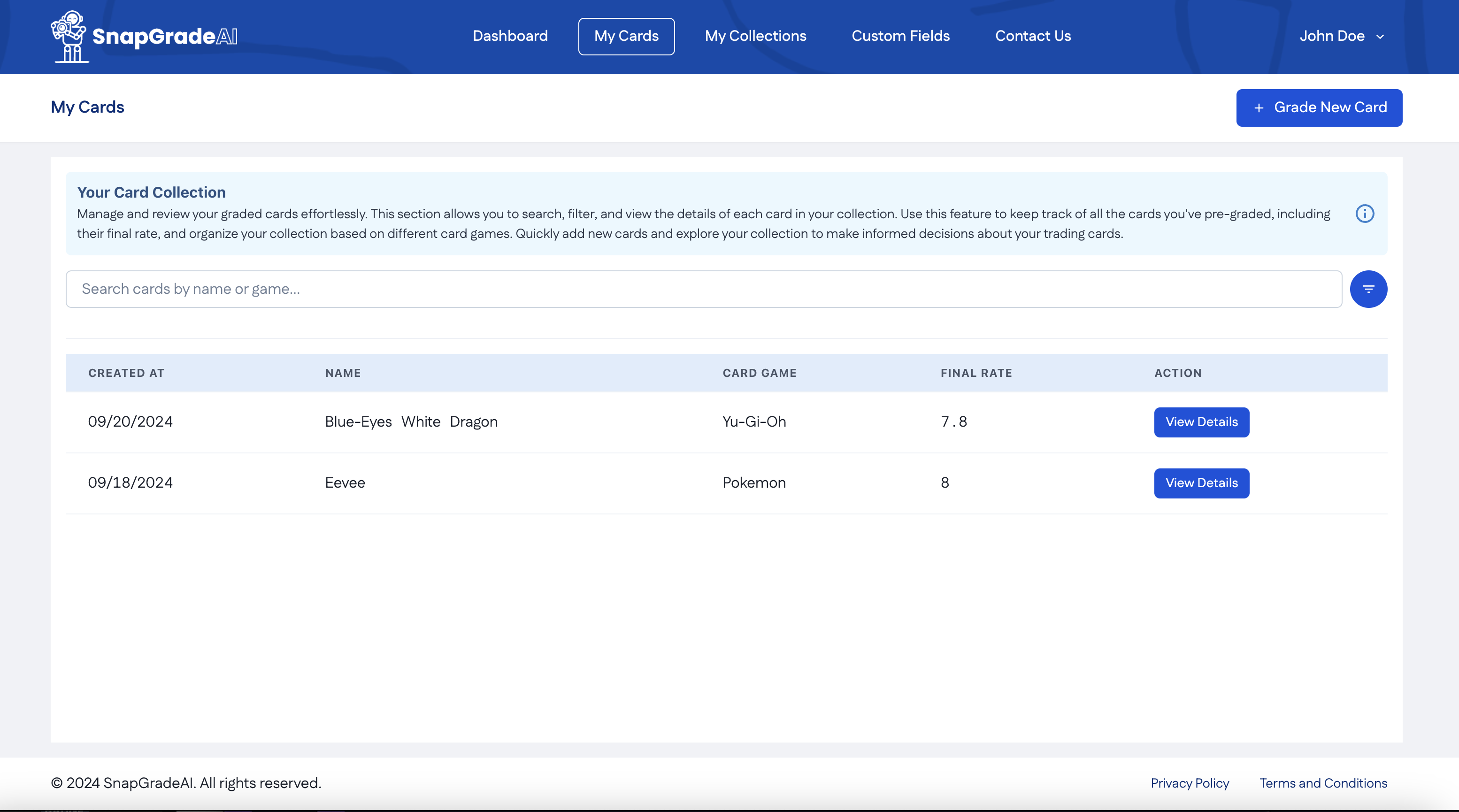Click the SnapGradeAI robot logo
Image resolution: width=1459 pixels, height=812 pixels.
(x=69, y=36)
